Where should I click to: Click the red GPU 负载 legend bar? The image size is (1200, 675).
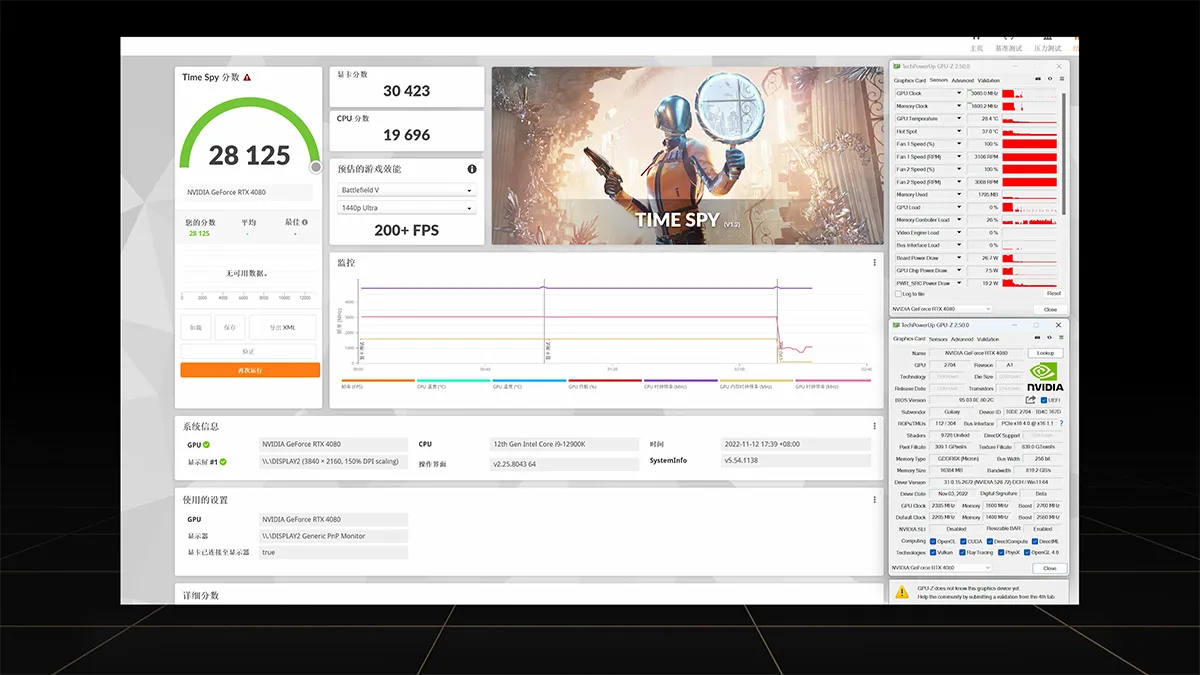(x=605, y=380)
